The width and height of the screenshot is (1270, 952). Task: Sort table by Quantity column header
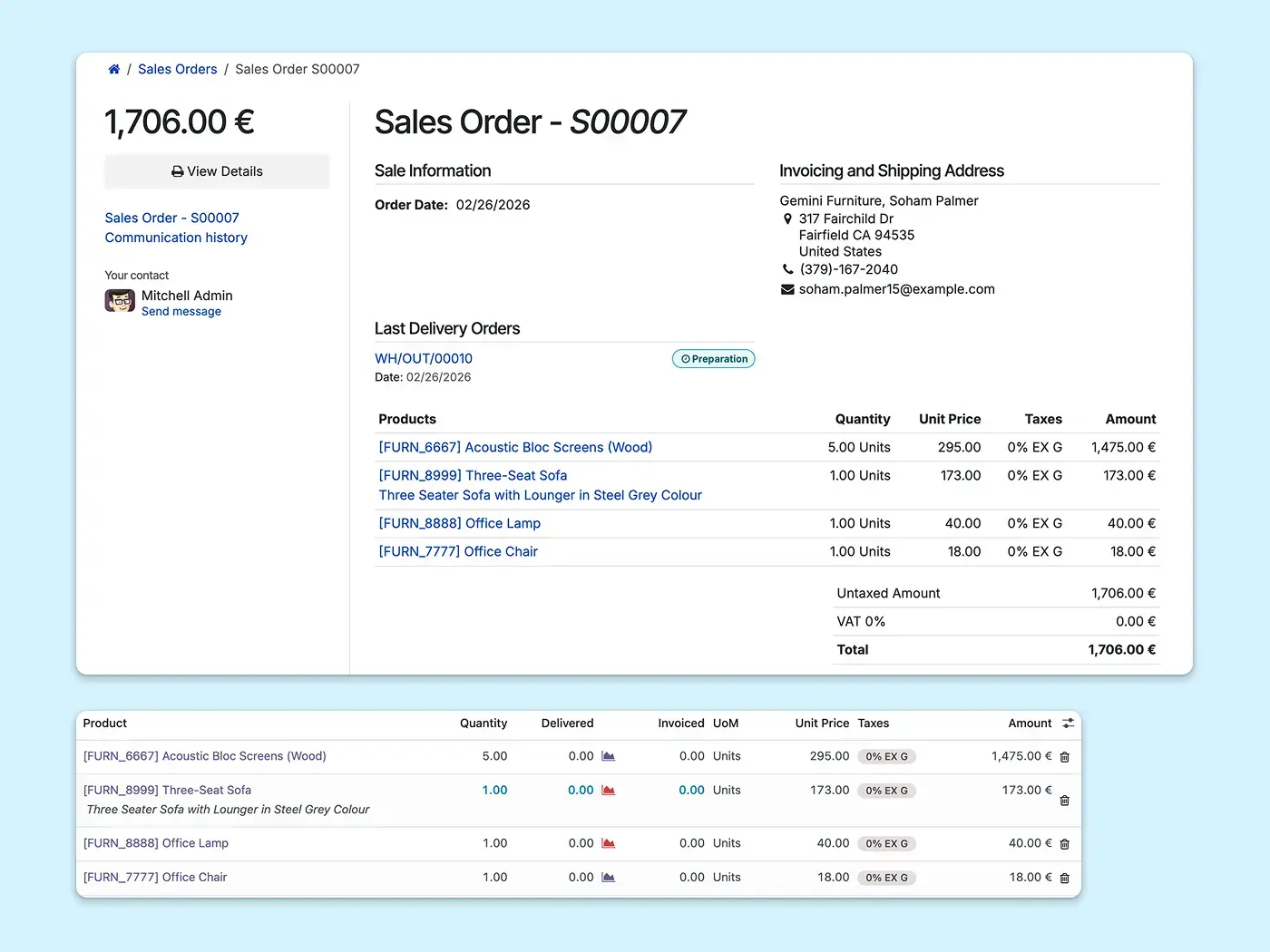tap(483, 724)
